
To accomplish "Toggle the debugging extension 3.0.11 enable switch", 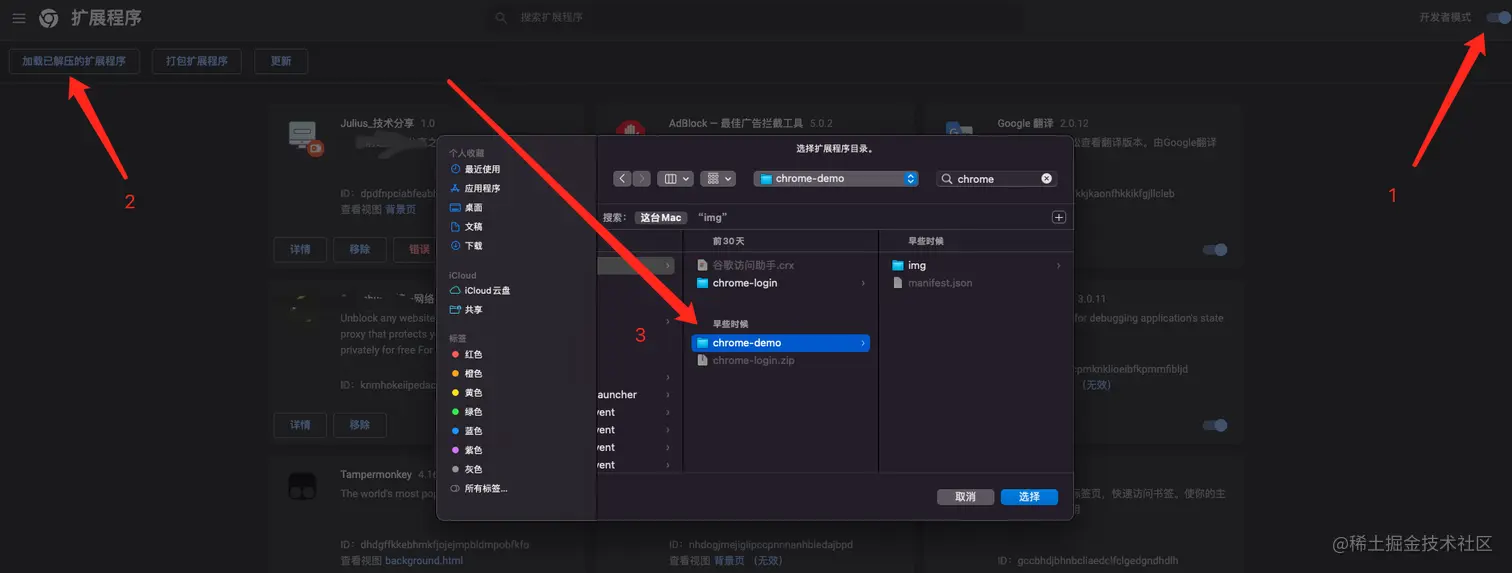I will [x=1215, y=425].
